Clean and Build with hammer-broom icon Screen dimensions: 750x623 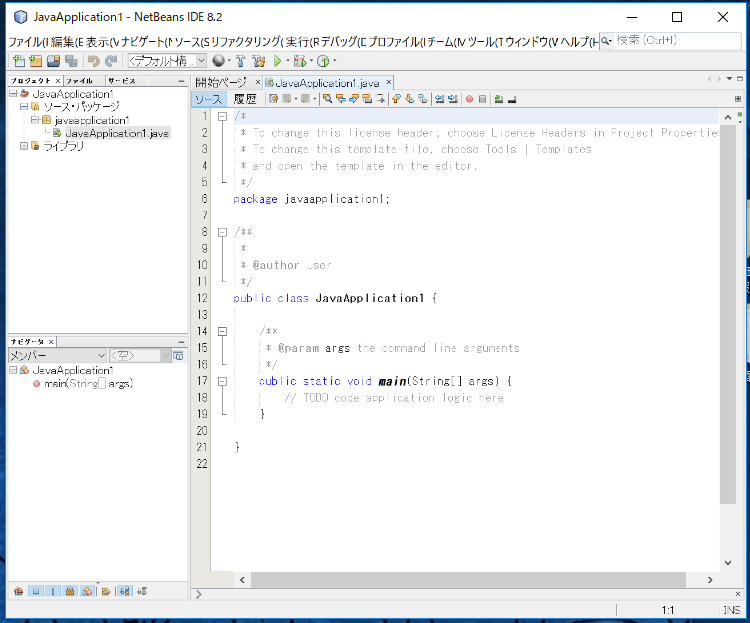[259, 61]
